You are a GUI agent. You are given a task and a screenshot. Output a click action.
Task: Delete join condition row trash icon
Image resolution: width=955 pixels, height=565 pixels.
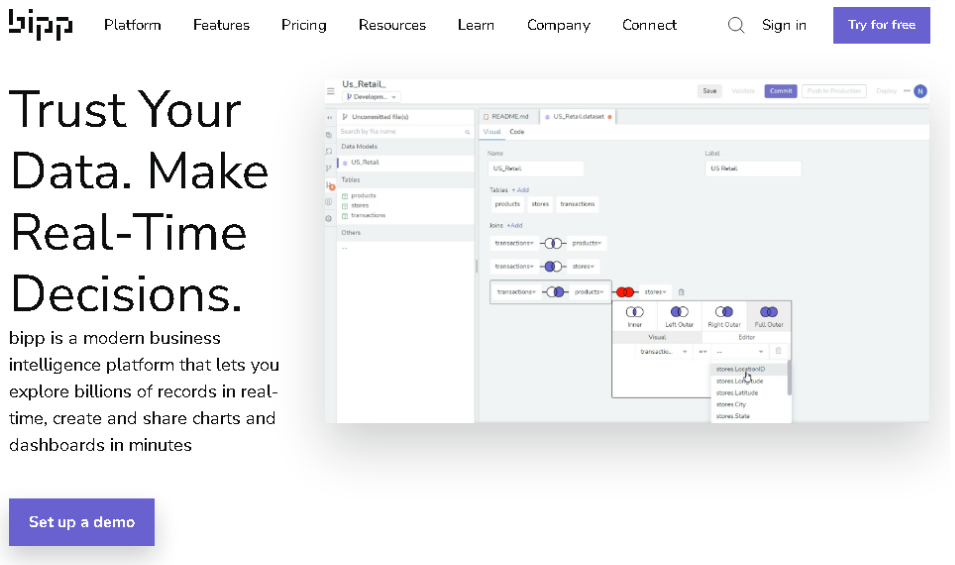[778, 351]
